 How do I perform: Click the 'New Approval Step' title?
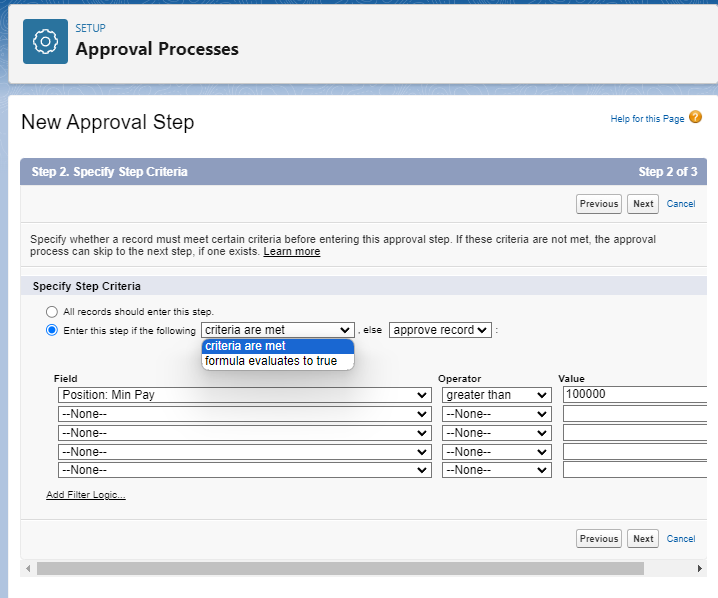[x=108, y=122]
